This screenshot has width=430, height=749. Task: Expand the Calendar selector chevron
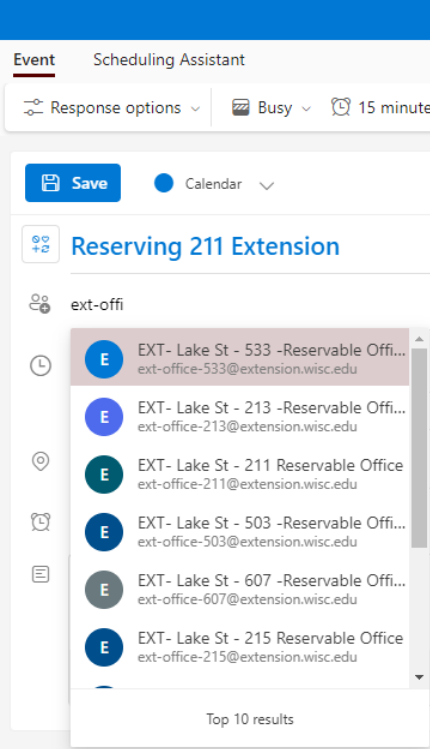[267, 185]
